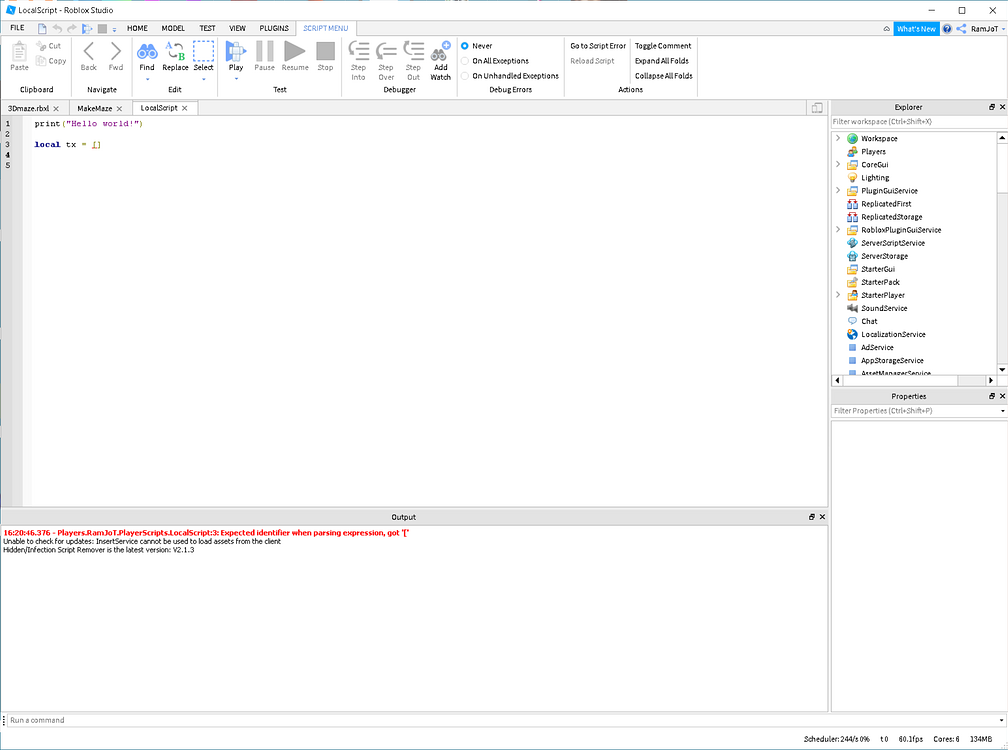Undock the Explorer panel
1008x750 pixels.
[992, 107]
